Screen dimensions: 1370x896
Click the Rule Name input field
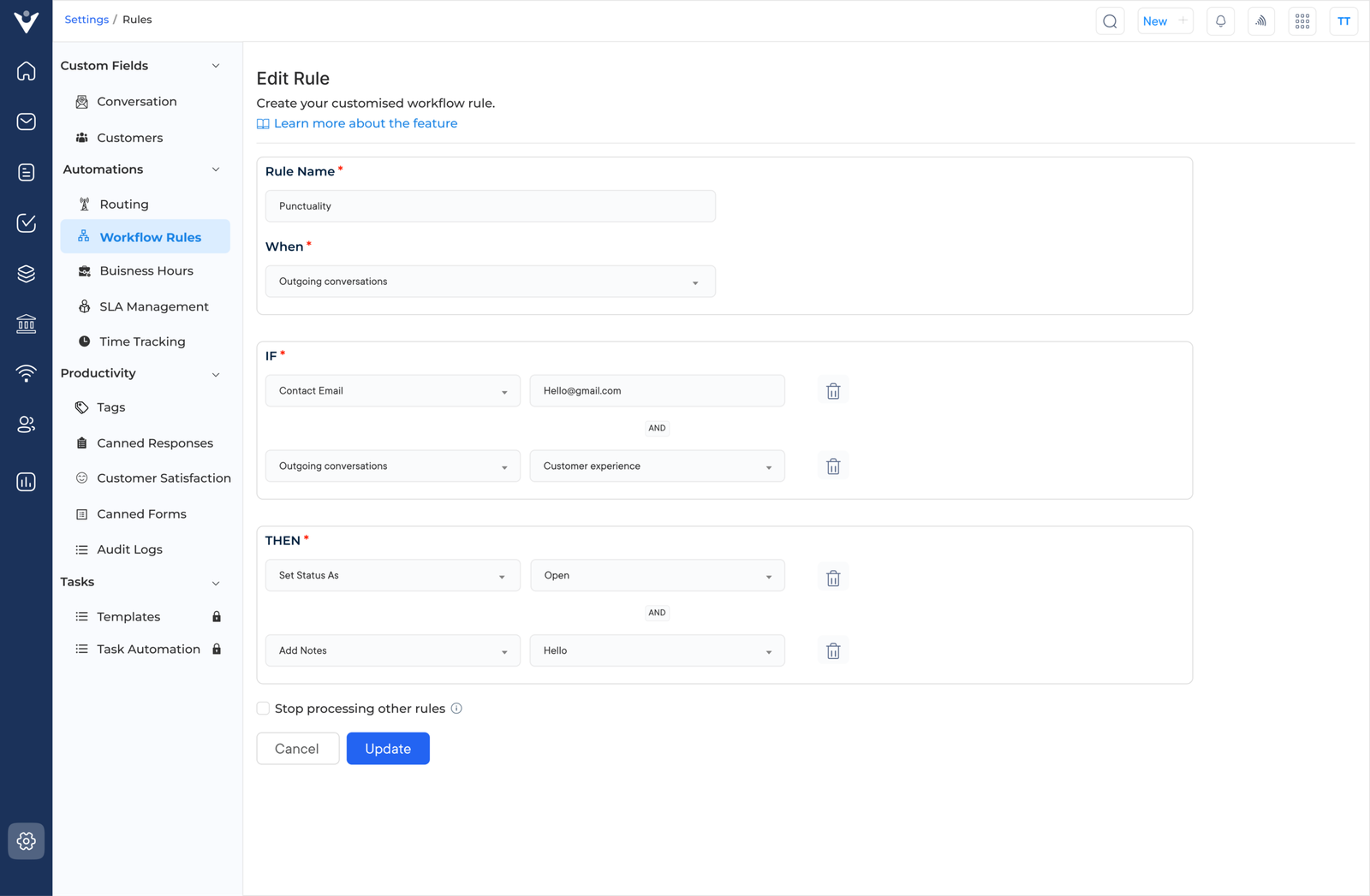pos(490,206)
